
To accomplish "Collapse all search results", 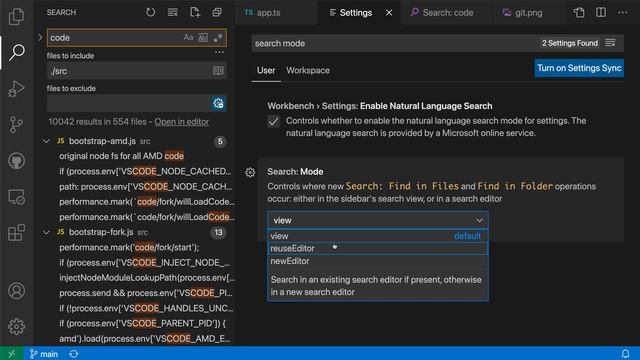I will click(x=217, y=12).
